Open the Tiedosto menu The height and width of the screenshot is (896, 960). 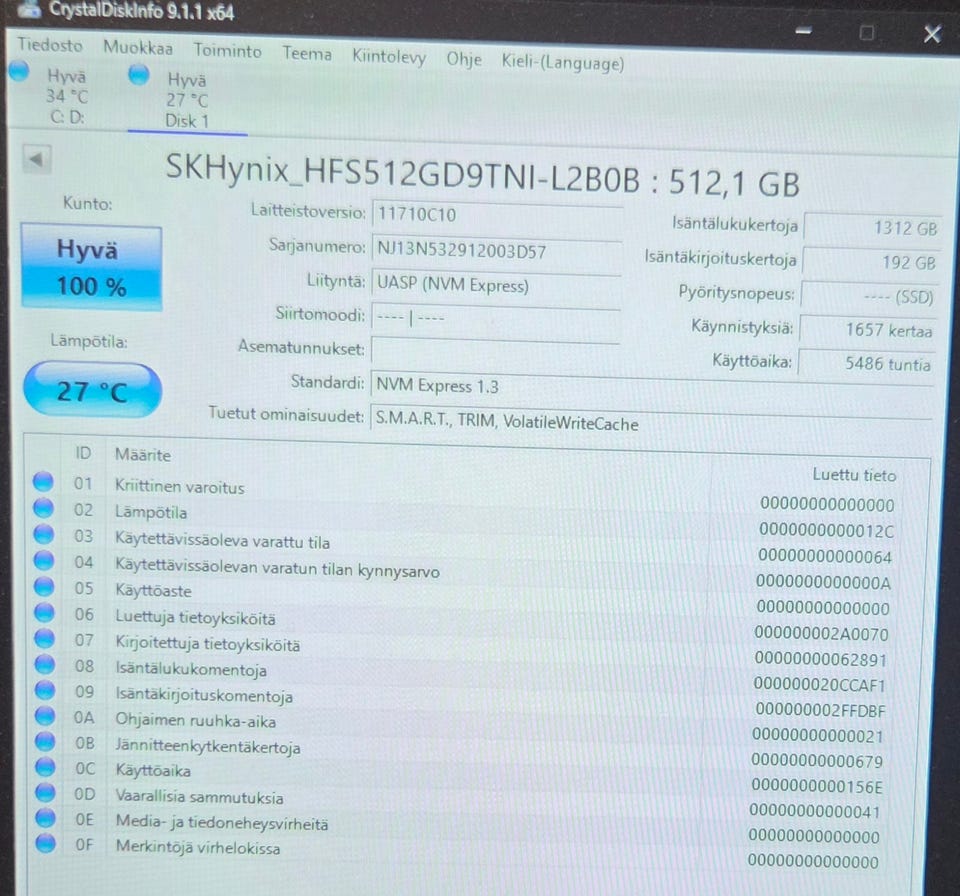[x=50, y=45]
